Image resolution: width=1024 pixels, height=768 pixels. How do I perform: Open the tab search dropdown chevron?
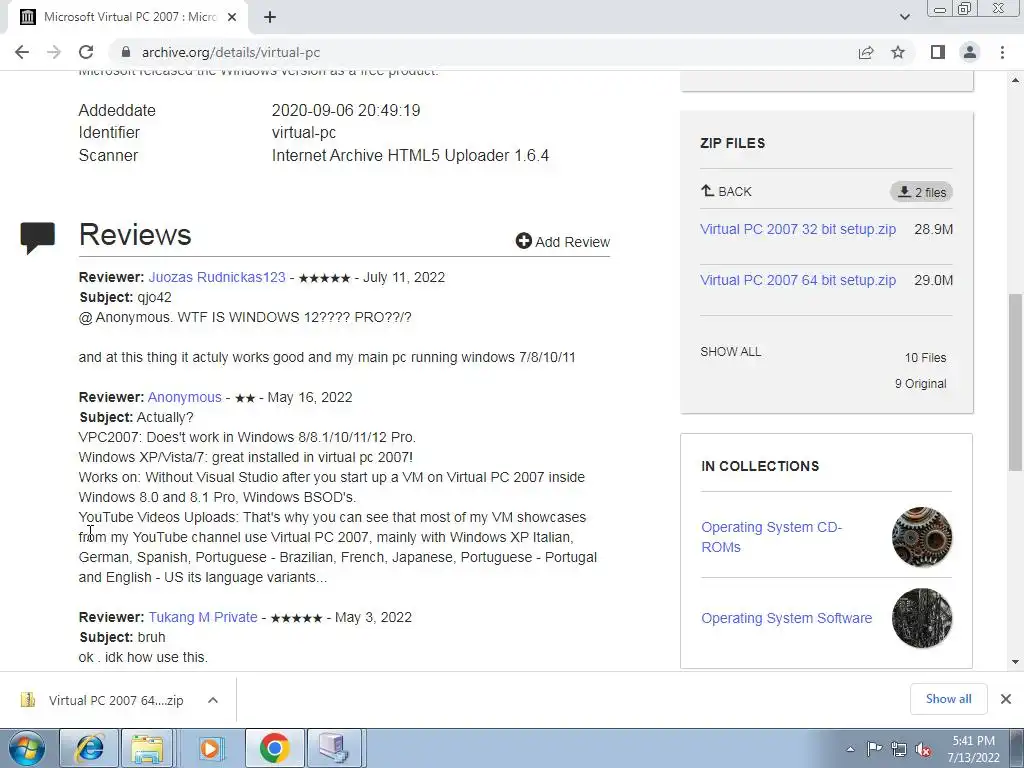904,17
